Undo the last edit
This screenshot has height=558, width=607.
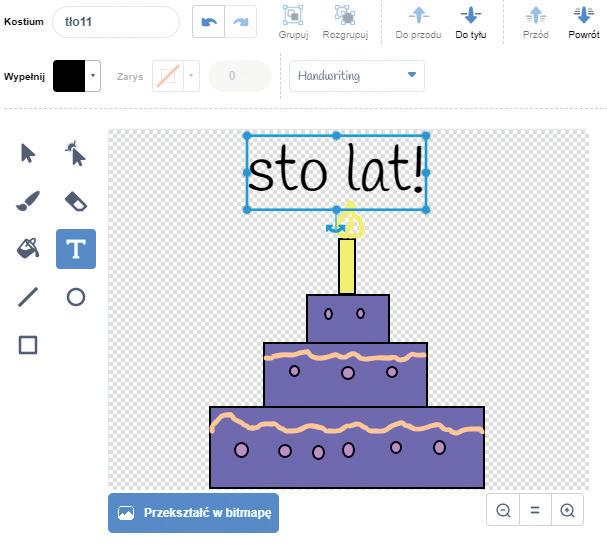[x=209, y=22]
